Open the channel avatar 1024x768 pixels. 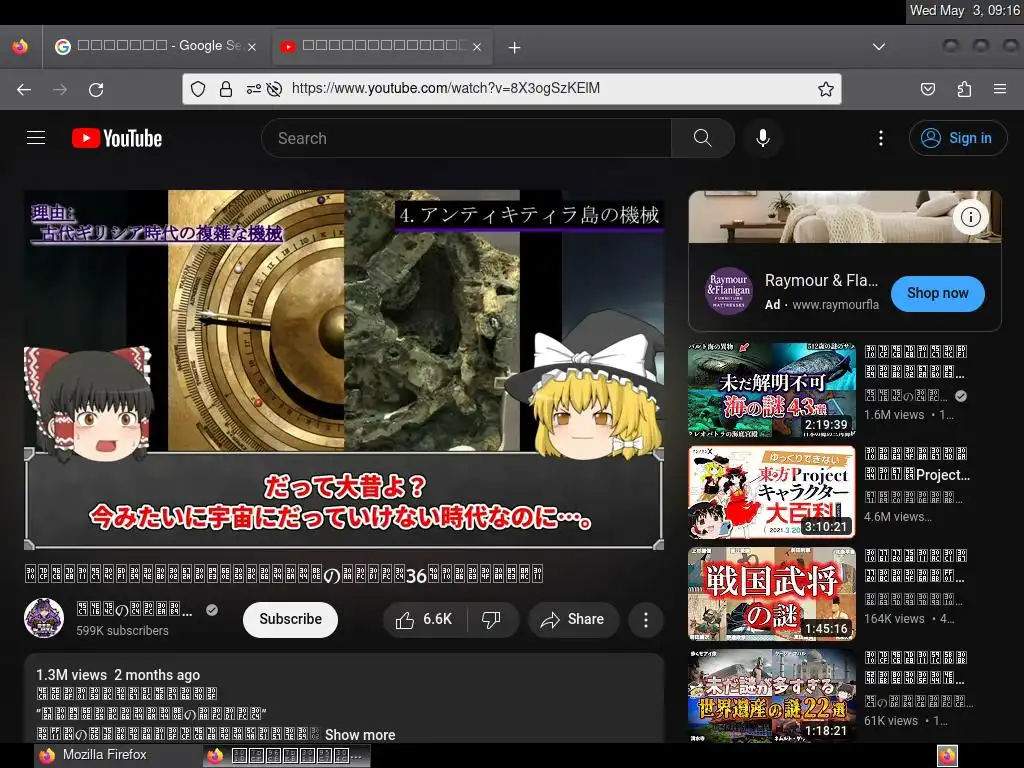[x=44, y=618]
